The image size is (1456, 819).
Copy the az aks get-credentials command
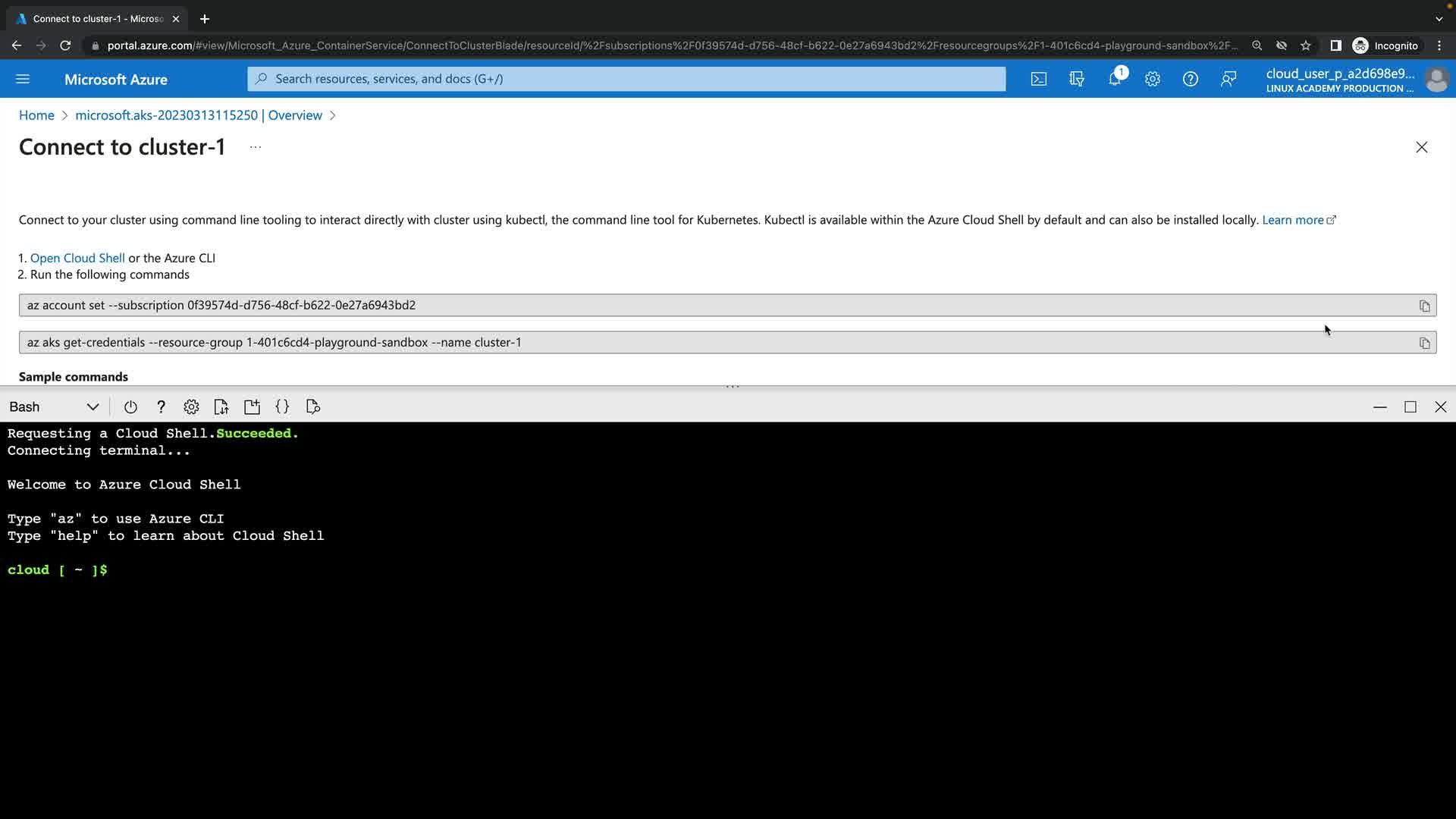pos(1424,343)
